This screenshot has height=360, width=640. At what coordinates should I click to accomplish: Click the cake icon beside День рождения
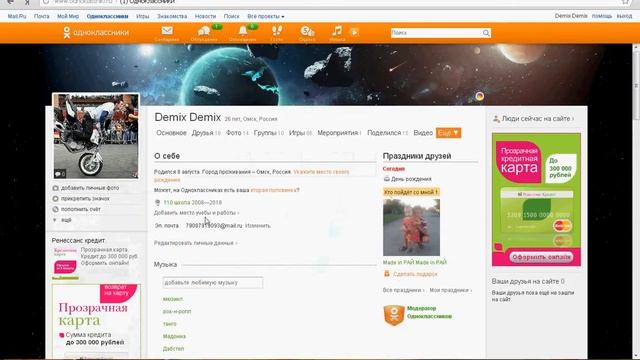click(387, 179)
